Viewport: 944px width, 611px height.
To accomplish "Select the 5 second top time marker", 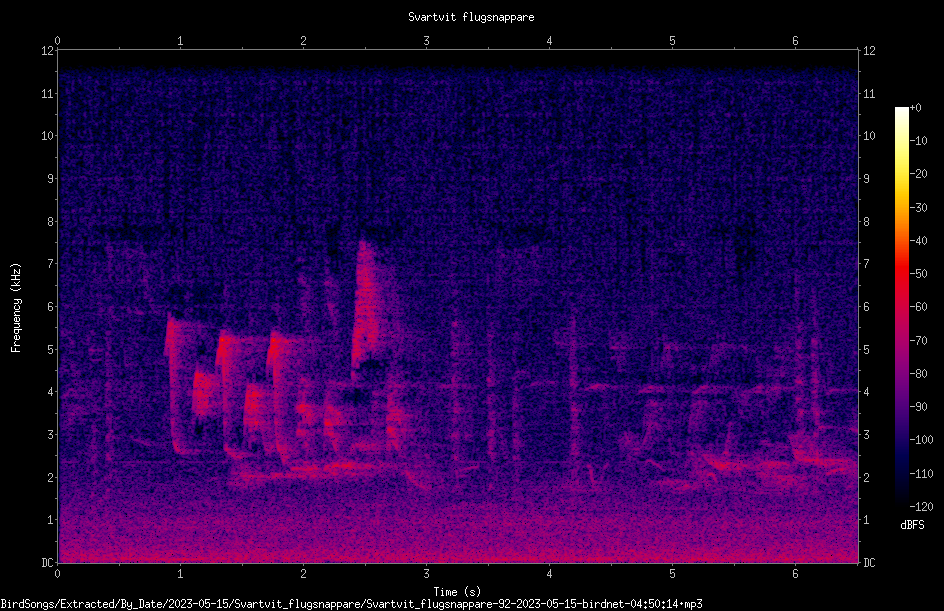I will click(x=672, y=41).
